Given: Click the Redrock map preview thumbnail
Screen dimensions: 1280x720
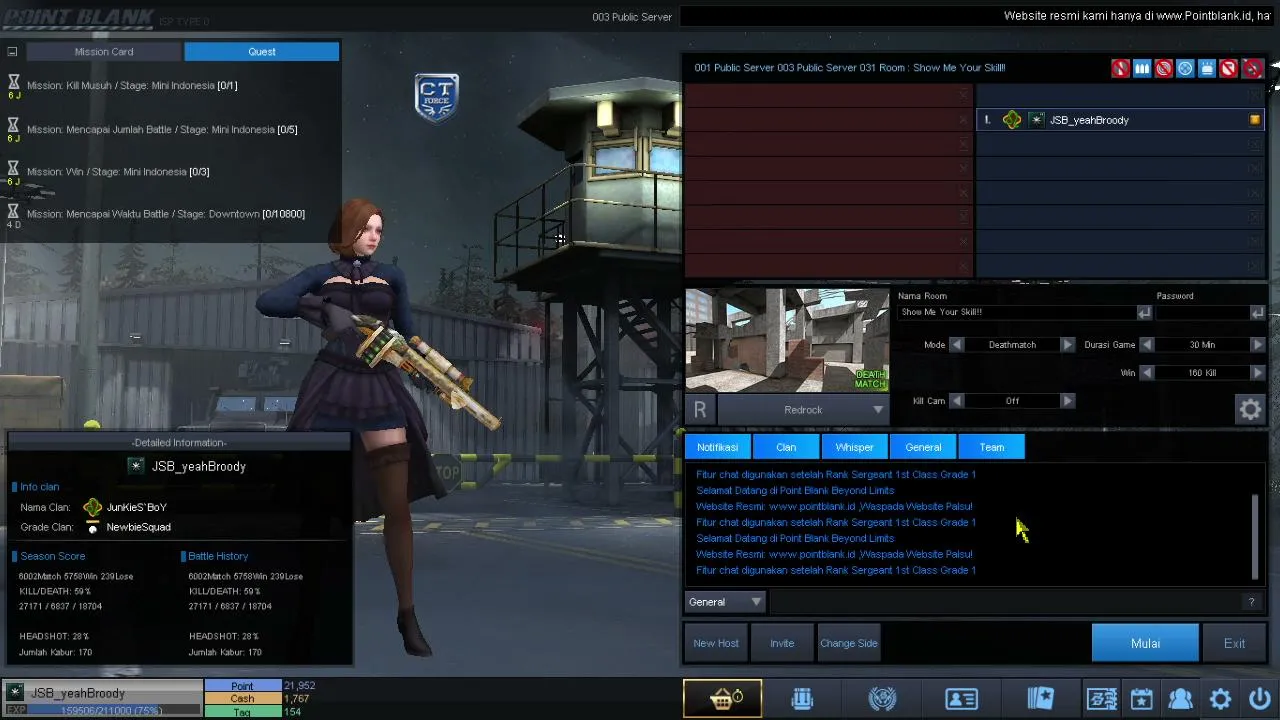Looking at the screenshot, I should click(x=787, y=340).
